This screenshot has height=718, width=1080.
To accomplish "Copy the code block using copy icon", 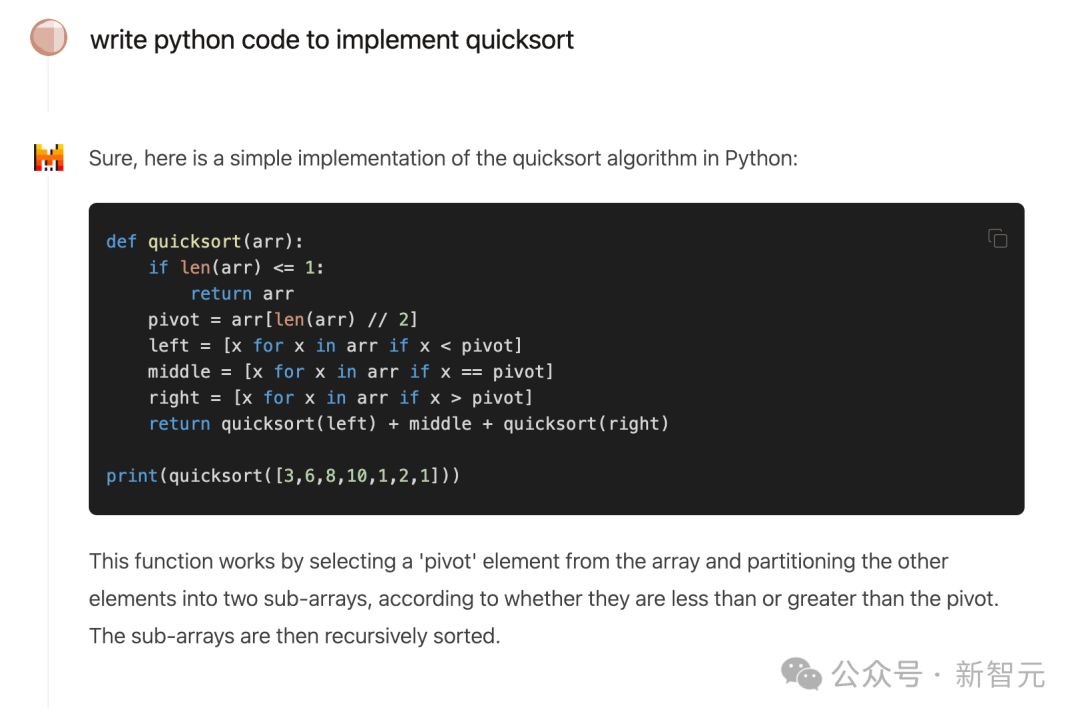I will (x=997, y=238).
